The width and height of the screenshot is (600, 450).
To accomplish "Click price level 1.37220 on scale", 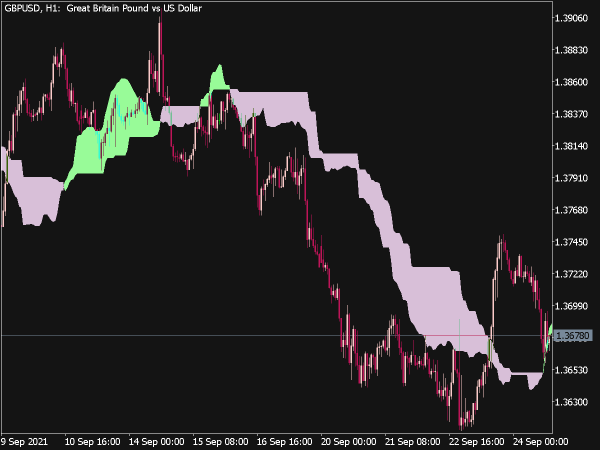I will 571,274.
